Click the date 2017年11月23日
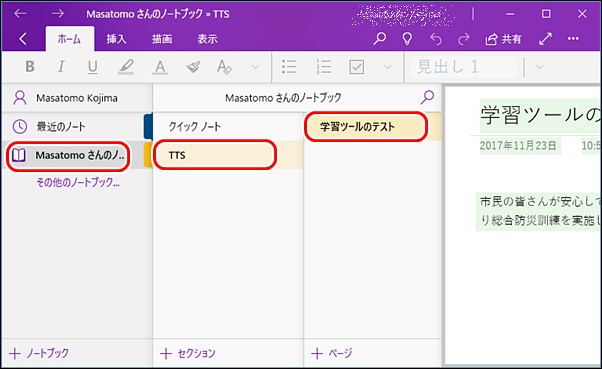The image size is (602, 369). click(518, 146)
